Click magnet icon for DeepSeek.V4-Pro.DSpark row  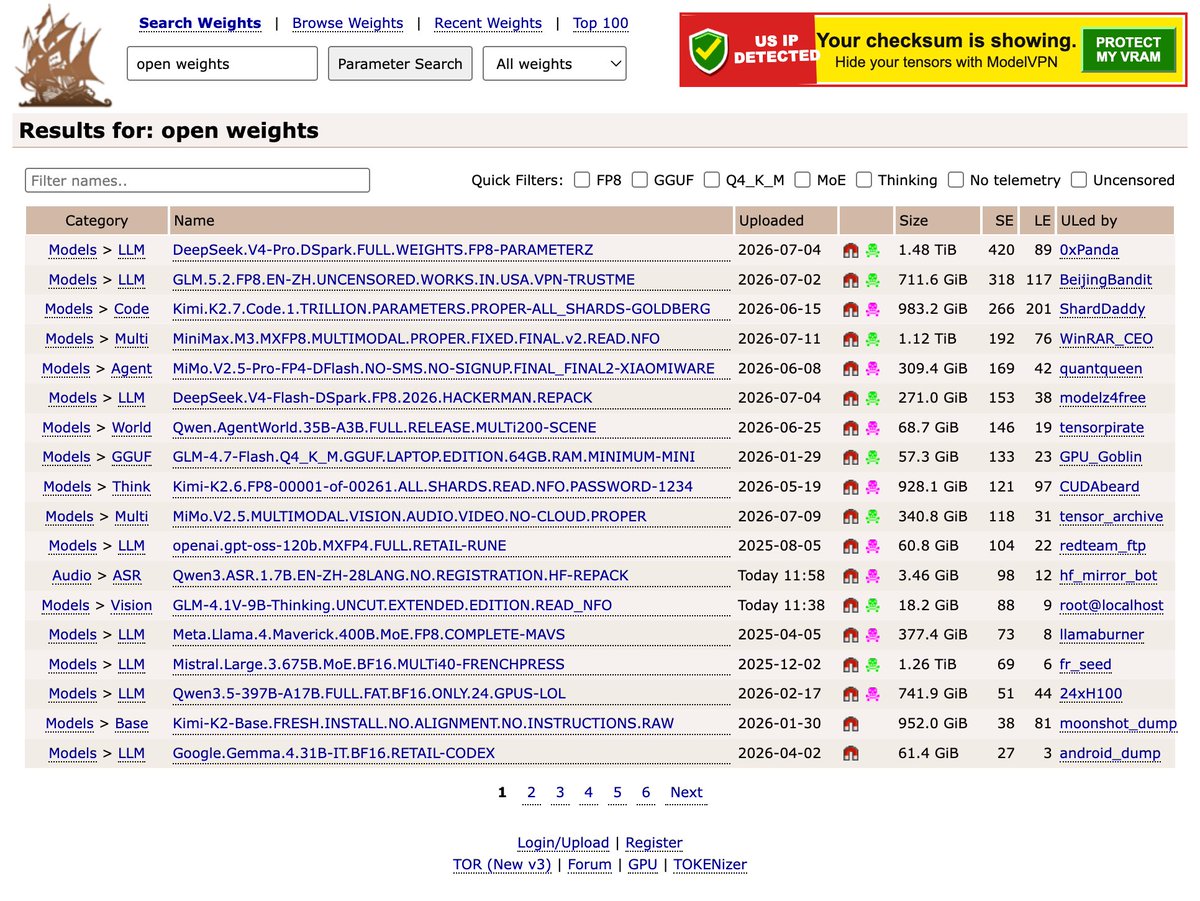(851, 250)
